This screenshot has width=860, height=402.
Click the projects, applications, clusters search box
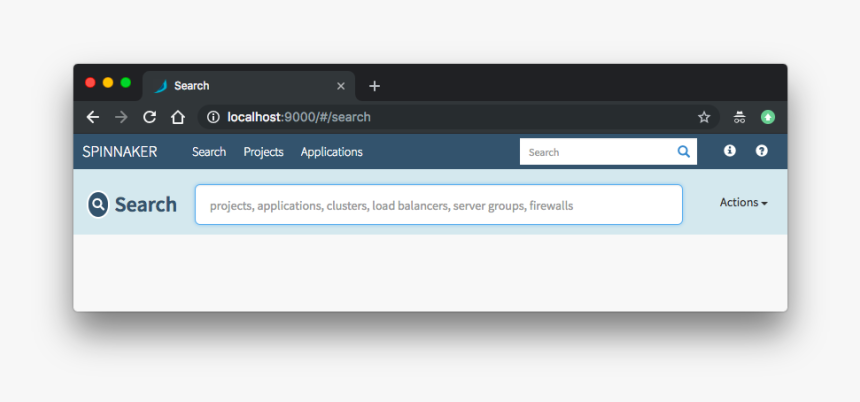coord(438,205)
